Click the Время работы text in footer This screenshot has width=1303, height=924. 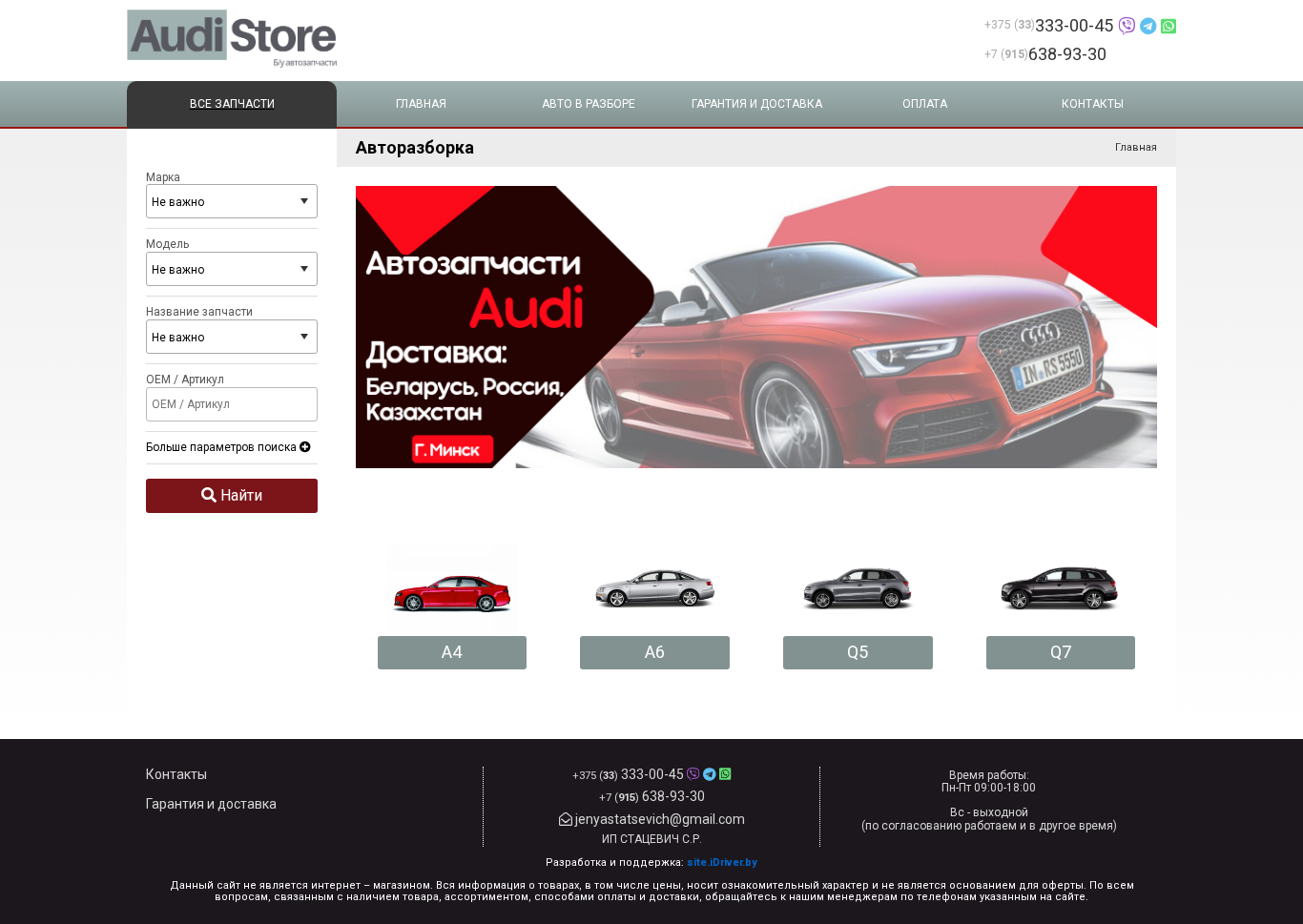click(988, 775)
